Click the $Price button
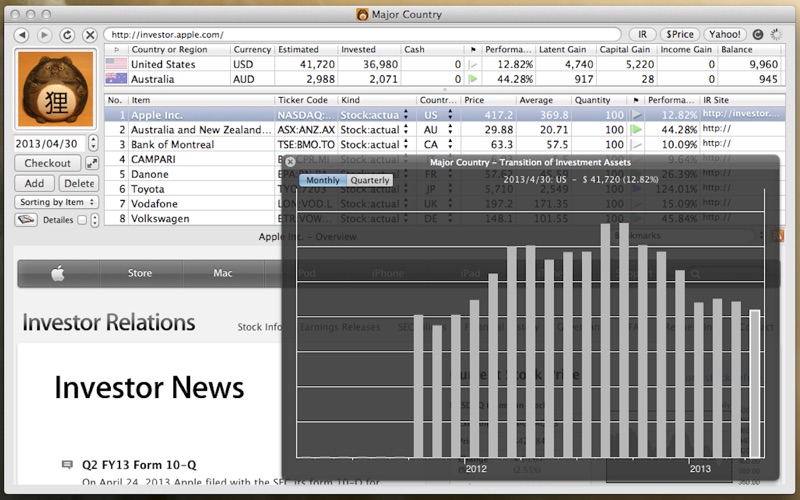The height and width of the screenshot is (500, 800). [x=680, y=34]
